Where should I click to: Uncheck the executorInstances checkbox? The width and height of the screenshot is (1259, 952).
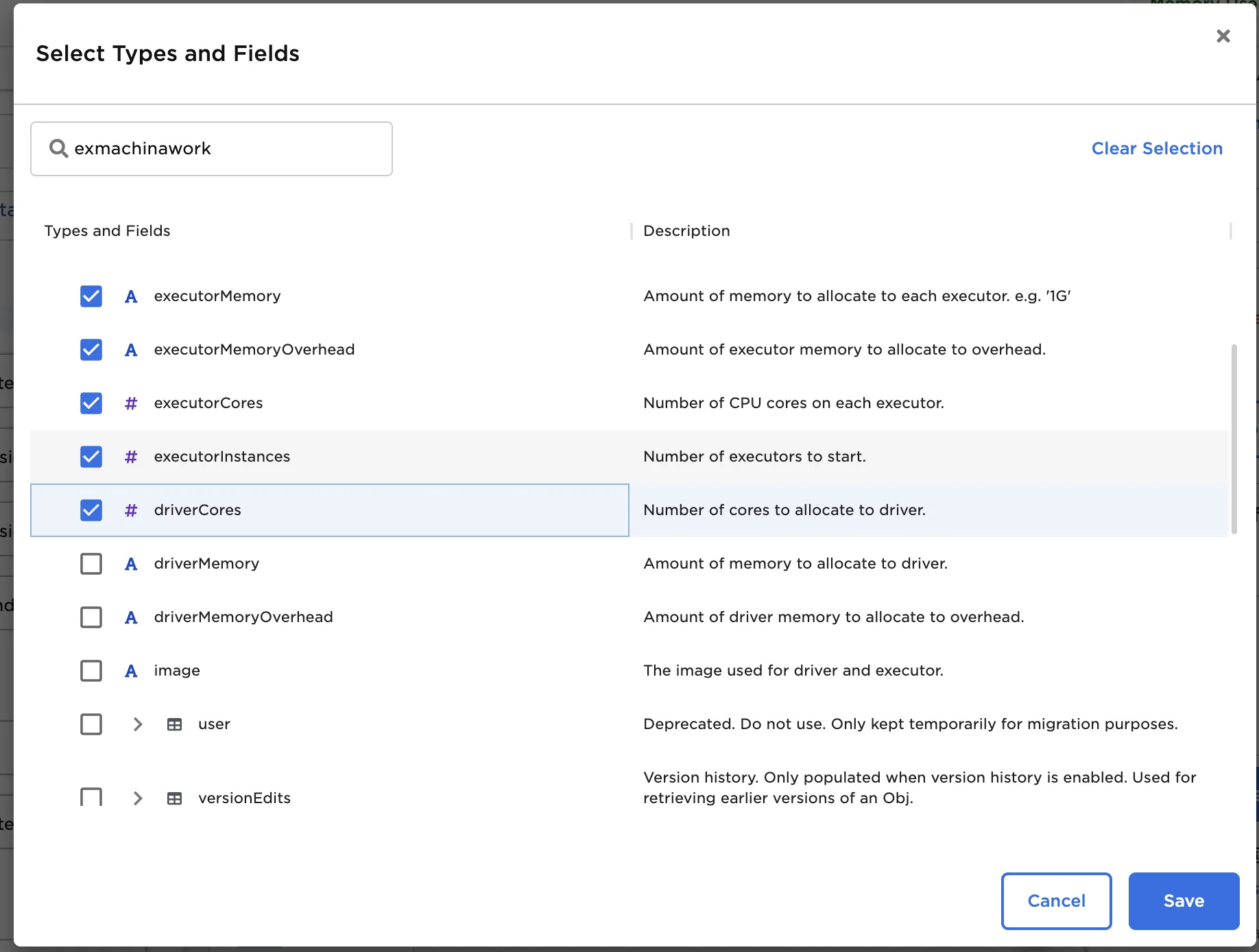pyautogui.click(x=91, y=457)
